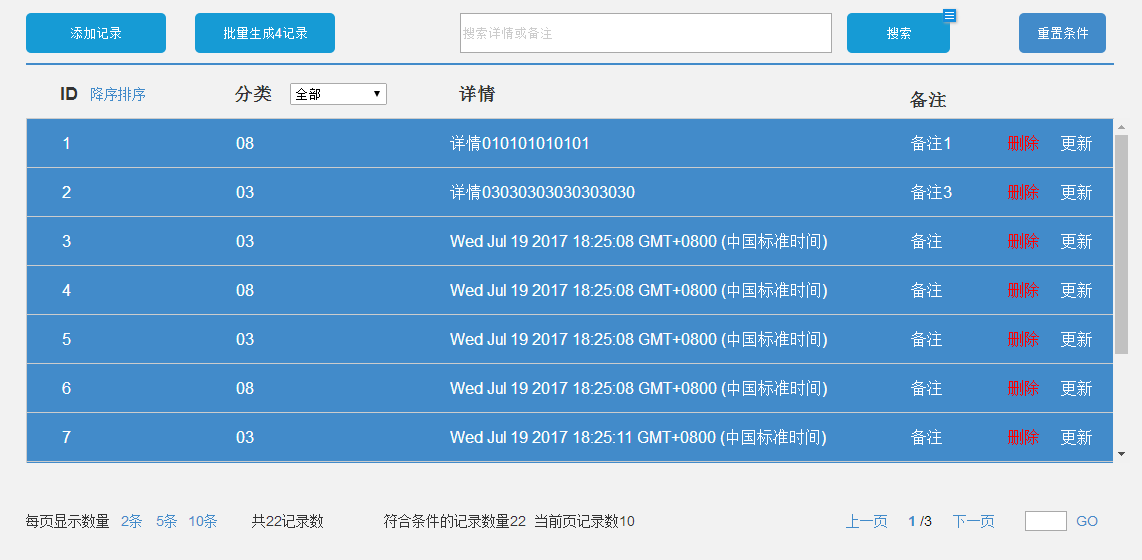This screenshot has width=1142, height=560.
Task: Toggle the 降序排序 sort link
Action: point(118,95)
